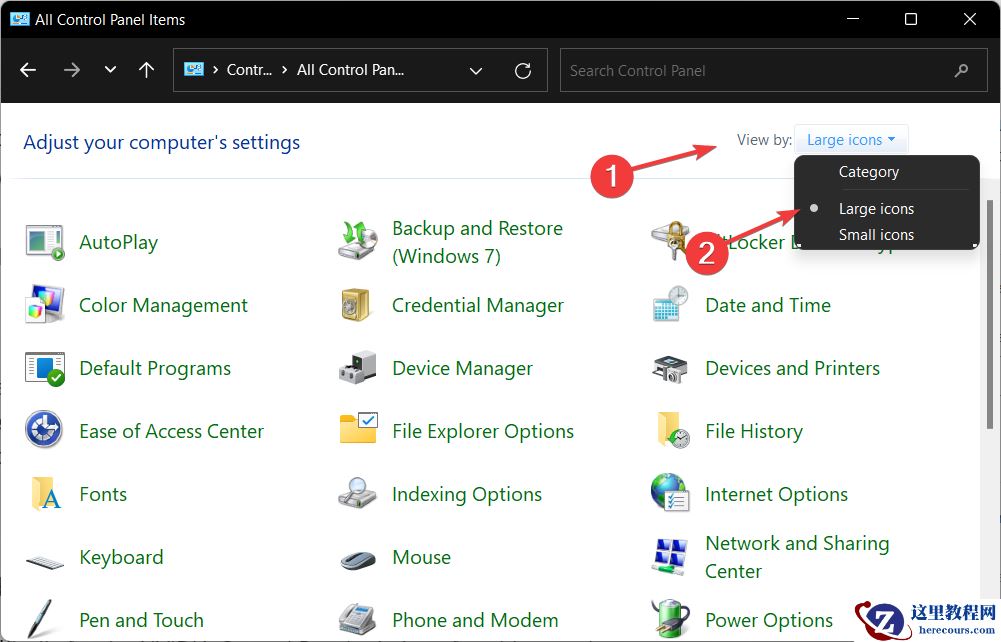Viewport: 1001px width, 642px height.
Task: Click the Search Control Panel field
Action: [x=755, y=71]
